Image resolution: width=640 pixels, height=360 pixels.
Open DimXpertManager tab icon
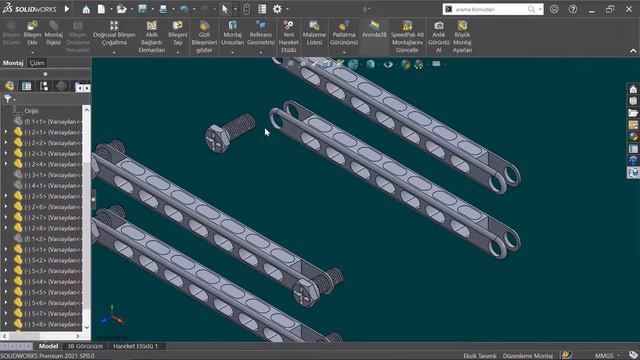[61, 86]
